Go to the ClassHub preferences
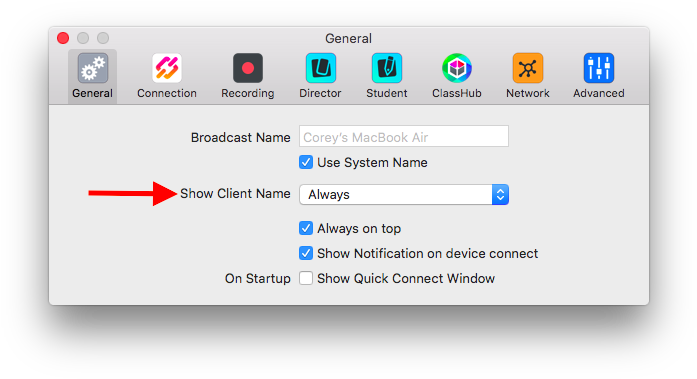 [457, 76]
